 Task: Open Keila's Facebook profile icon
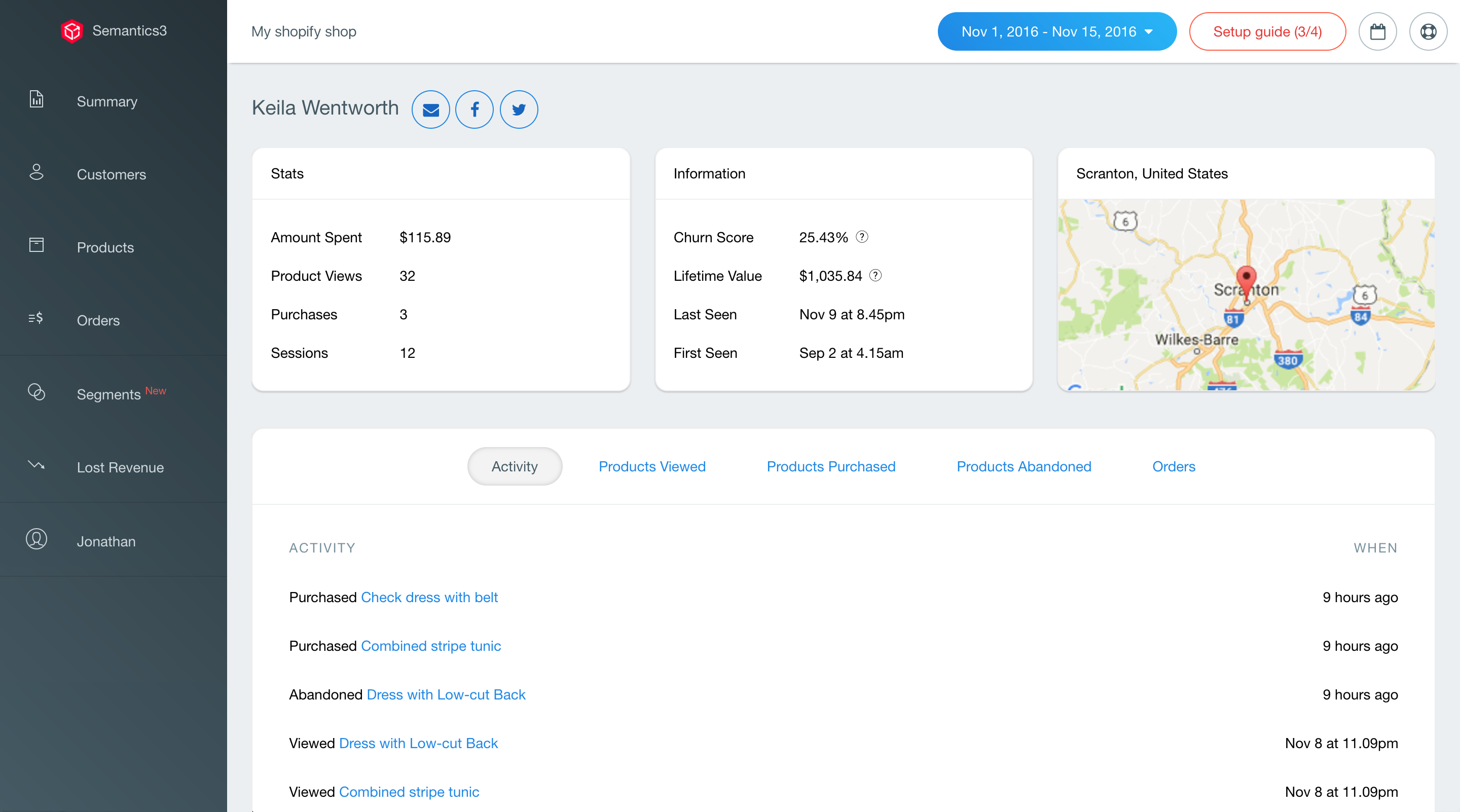click(x=474, y=109)
